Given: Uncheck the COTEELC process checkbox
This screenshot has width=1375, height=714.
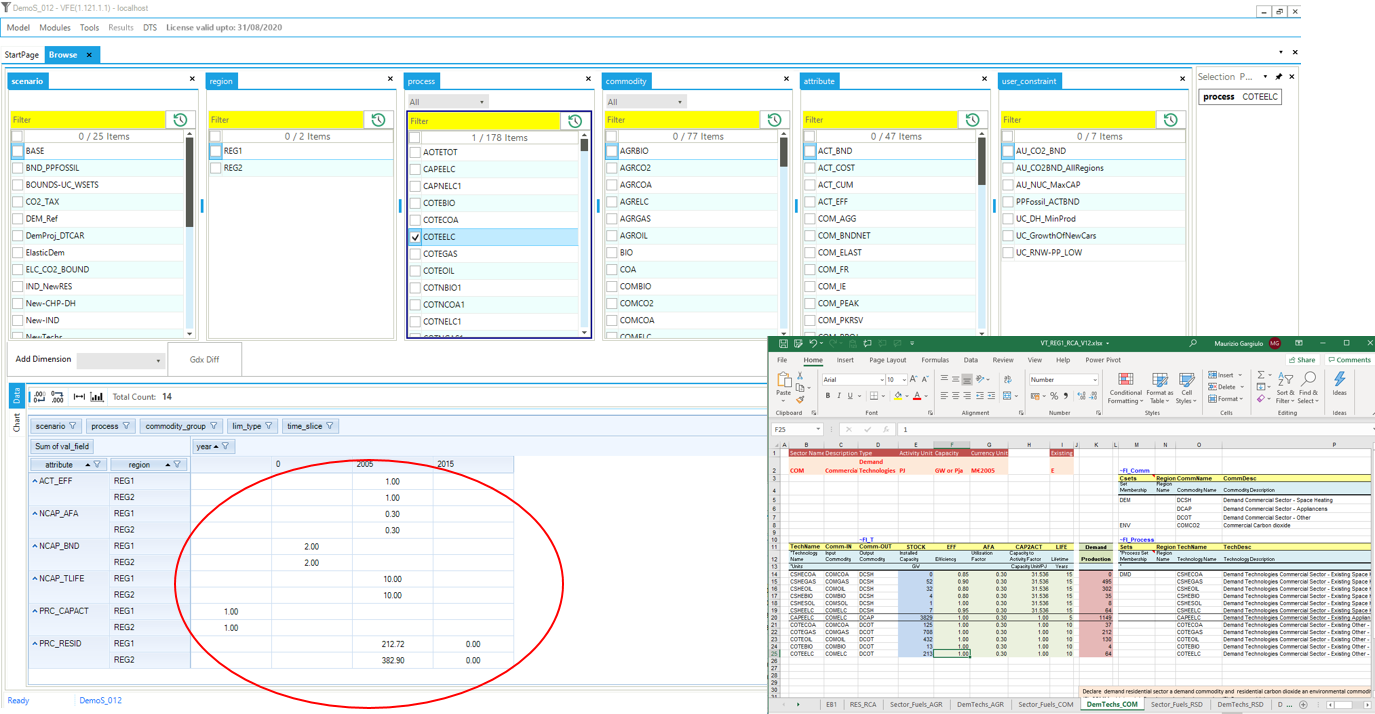Looking at the screenshot, I should 415,237.
